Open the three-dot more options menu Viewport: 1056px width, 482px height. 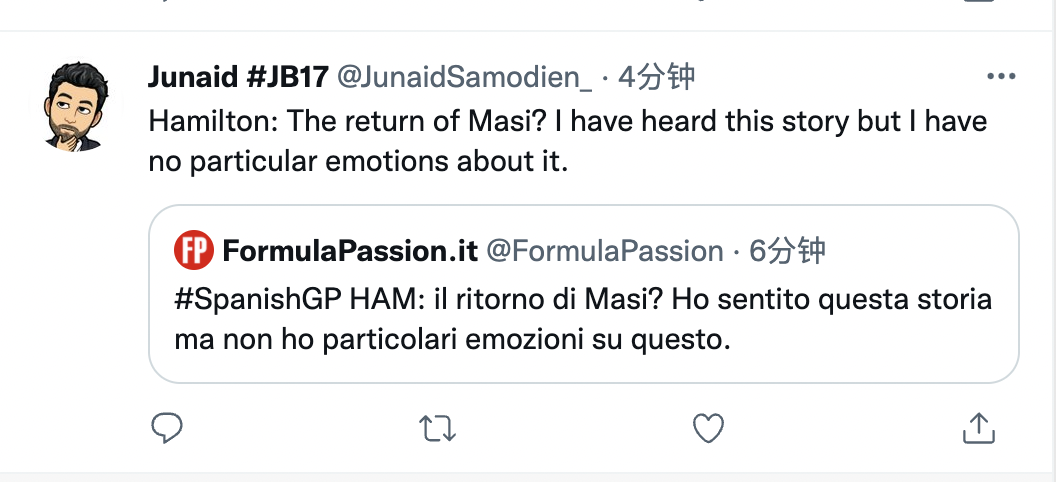click(x=1001, y=77)
